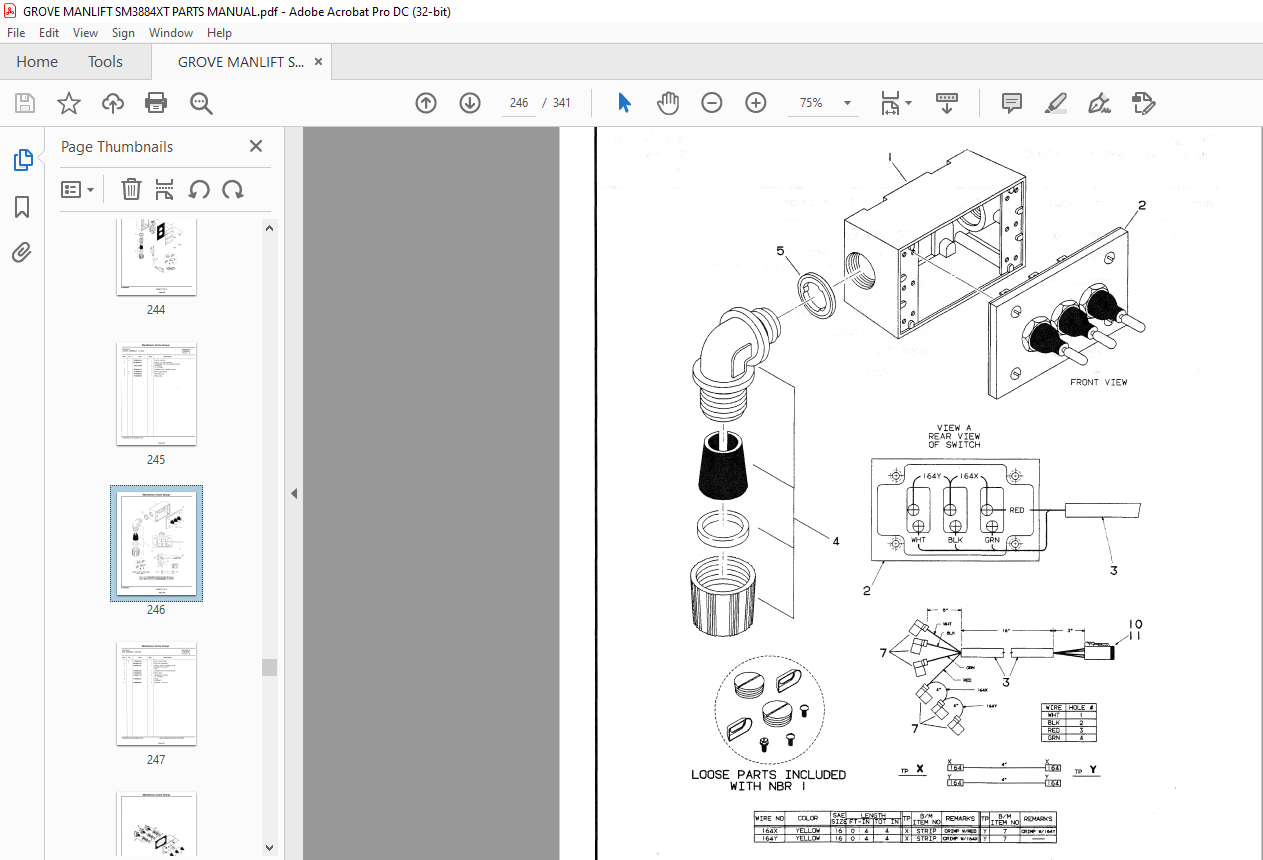Click the fit page scrolling icon
The height and width of the screenshot is (860, 1263).
[x=889, y=103]
